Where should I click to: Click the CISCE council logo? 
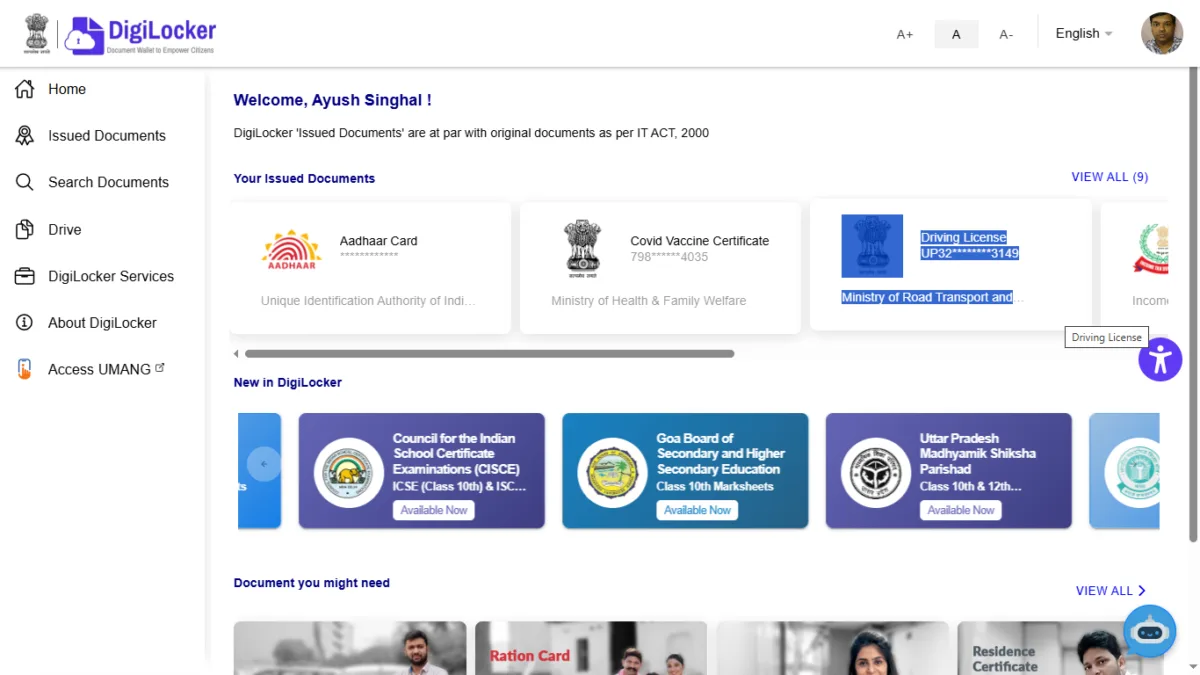(349, 472)
